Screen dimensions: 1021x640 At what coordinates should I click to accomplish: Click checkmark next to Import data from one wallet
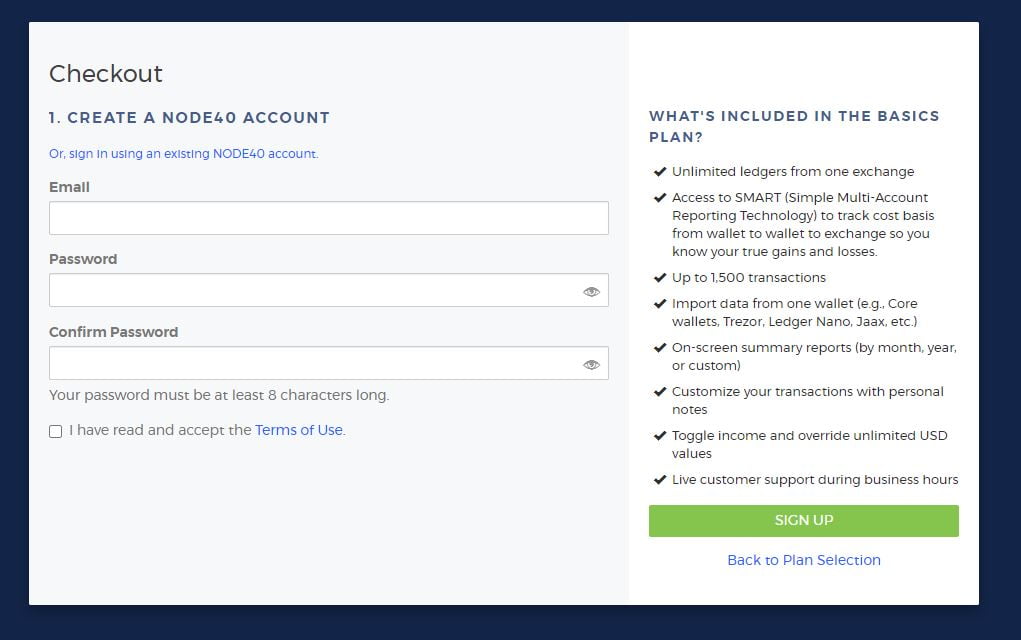(x=660, y=304)
